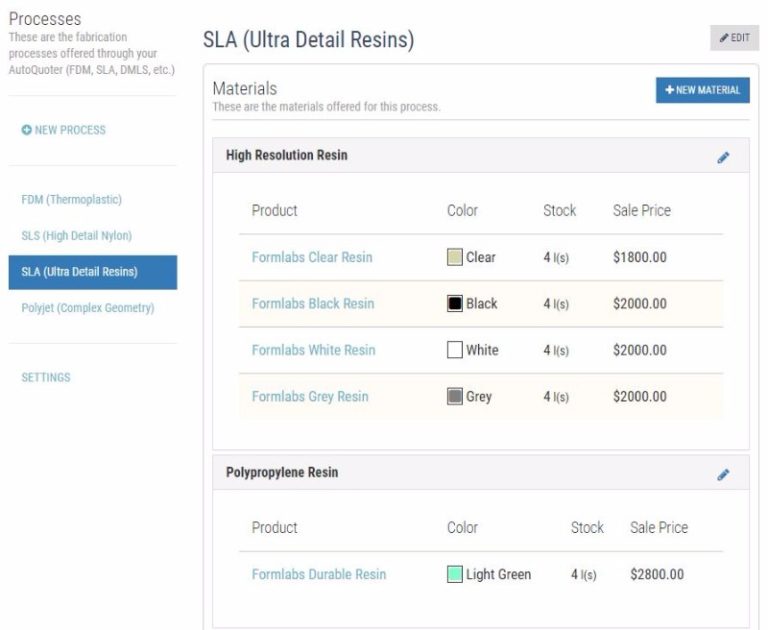768x630 pixels.
Task: Edit the Polypropylene Resin material pencil icon
Action: coord(723,474)
